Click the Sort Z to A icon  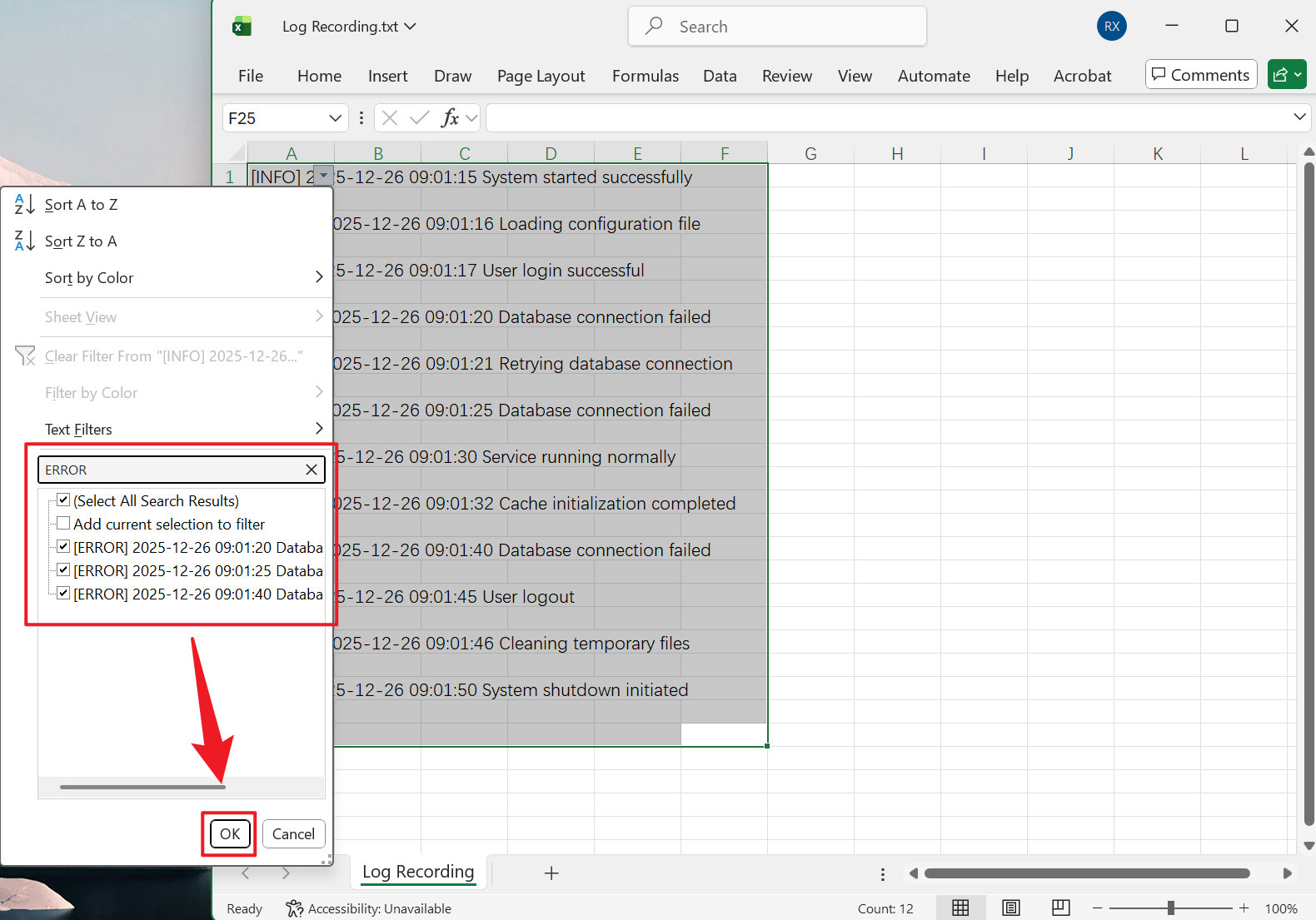pos(24,241)
